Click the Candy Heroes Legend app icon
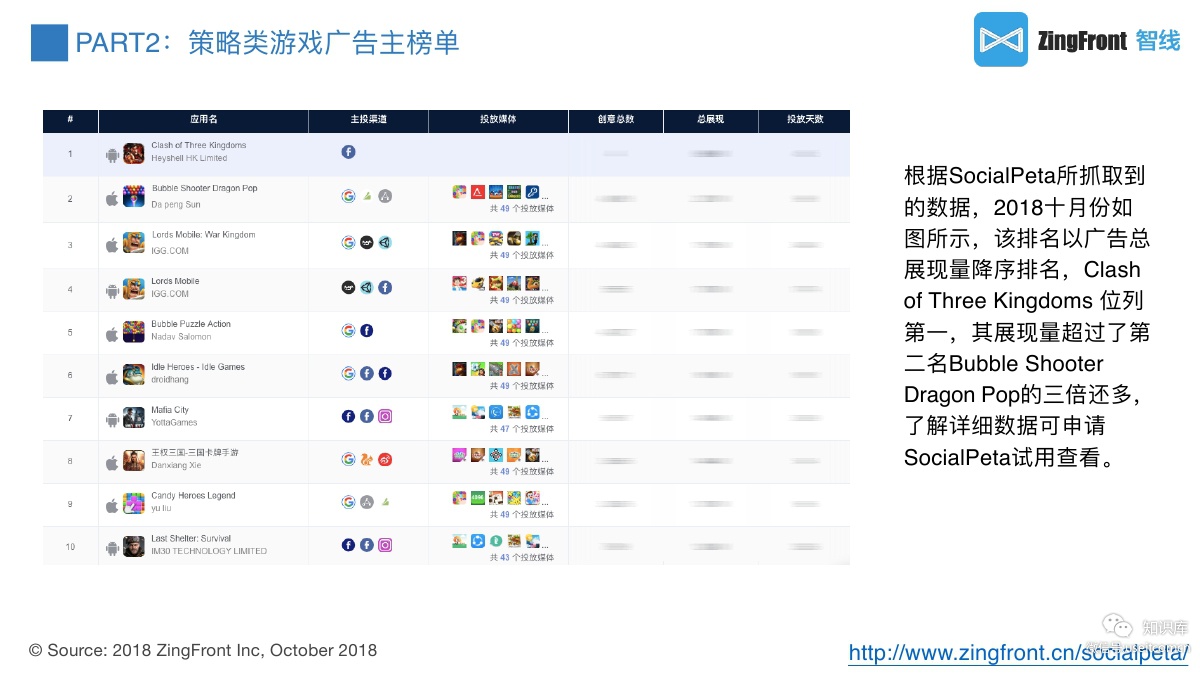 pos(134,504)
